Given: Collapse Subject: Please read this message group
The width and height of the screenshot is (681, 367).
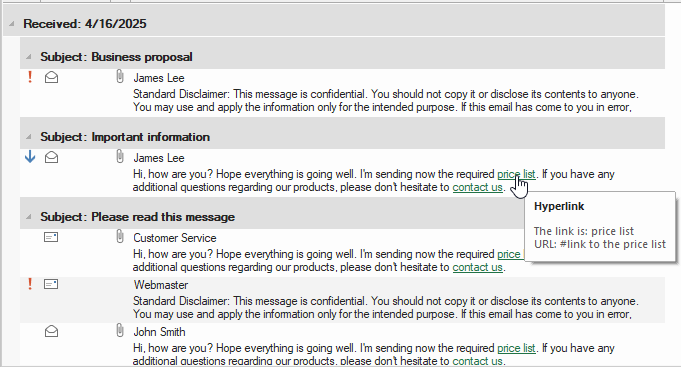Looking at the screenshot, I should coord(29,217).
